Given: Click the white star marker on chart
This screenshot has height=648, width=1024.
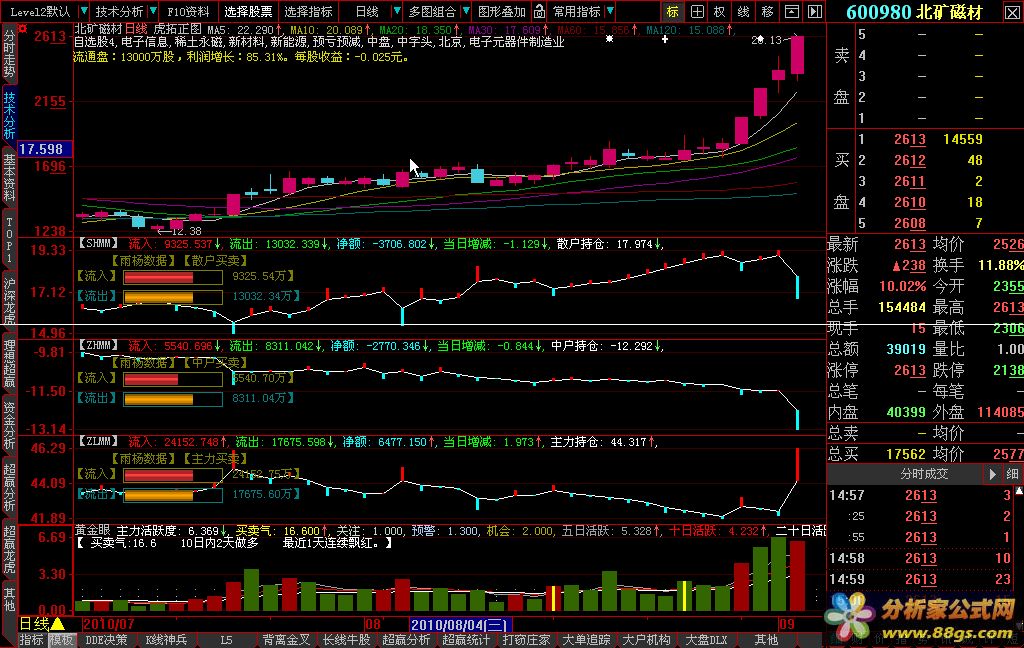Looking at the screenshot, I should tap(609, 39).
